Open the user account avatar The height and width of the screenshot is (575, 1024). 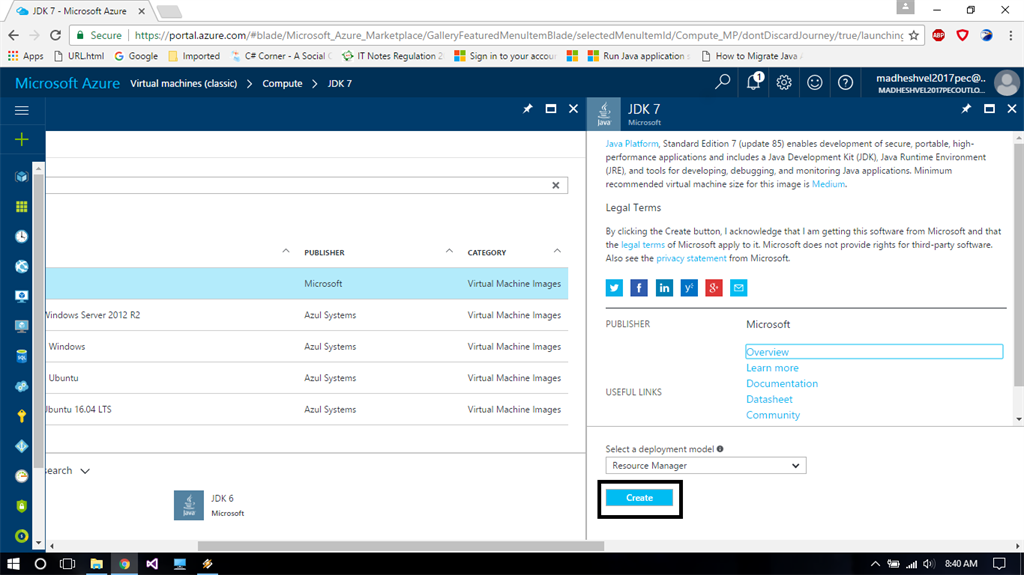pyautogui.click(x=1006, y=83)
